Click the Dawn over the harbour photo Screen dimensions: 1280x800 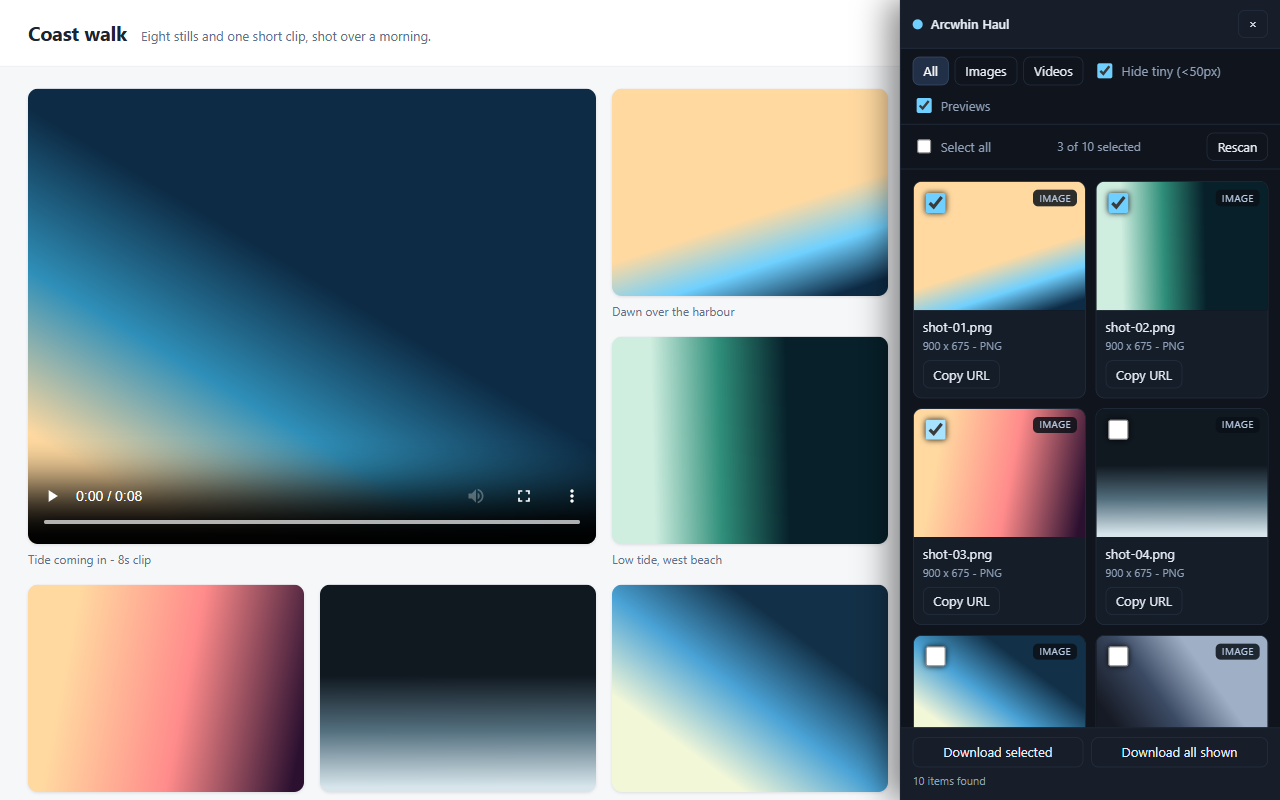point(750,192)
